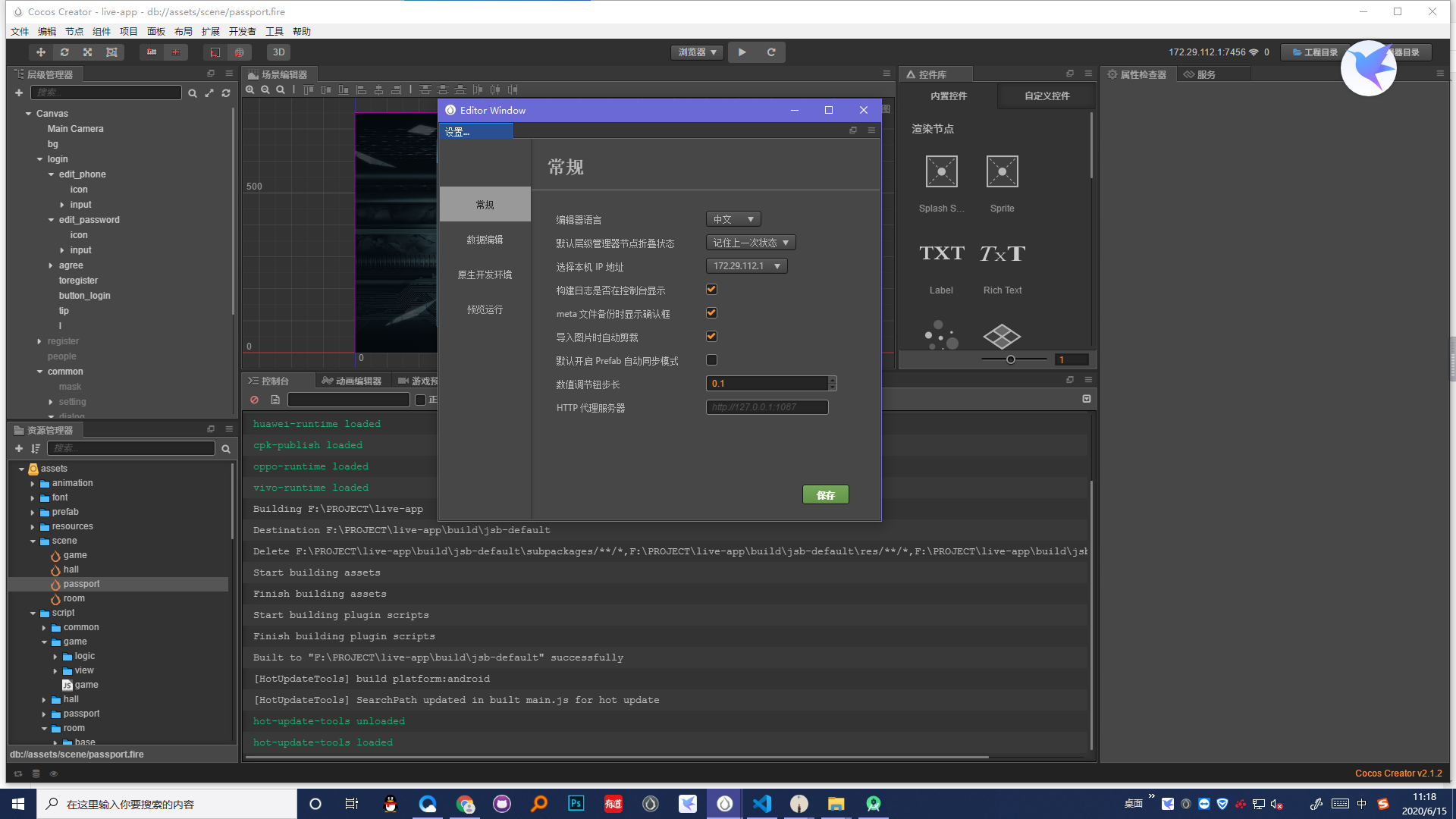Open the local IP address dropdown
Viewport: 1456px width, 819px height.
tap(746, 266)
